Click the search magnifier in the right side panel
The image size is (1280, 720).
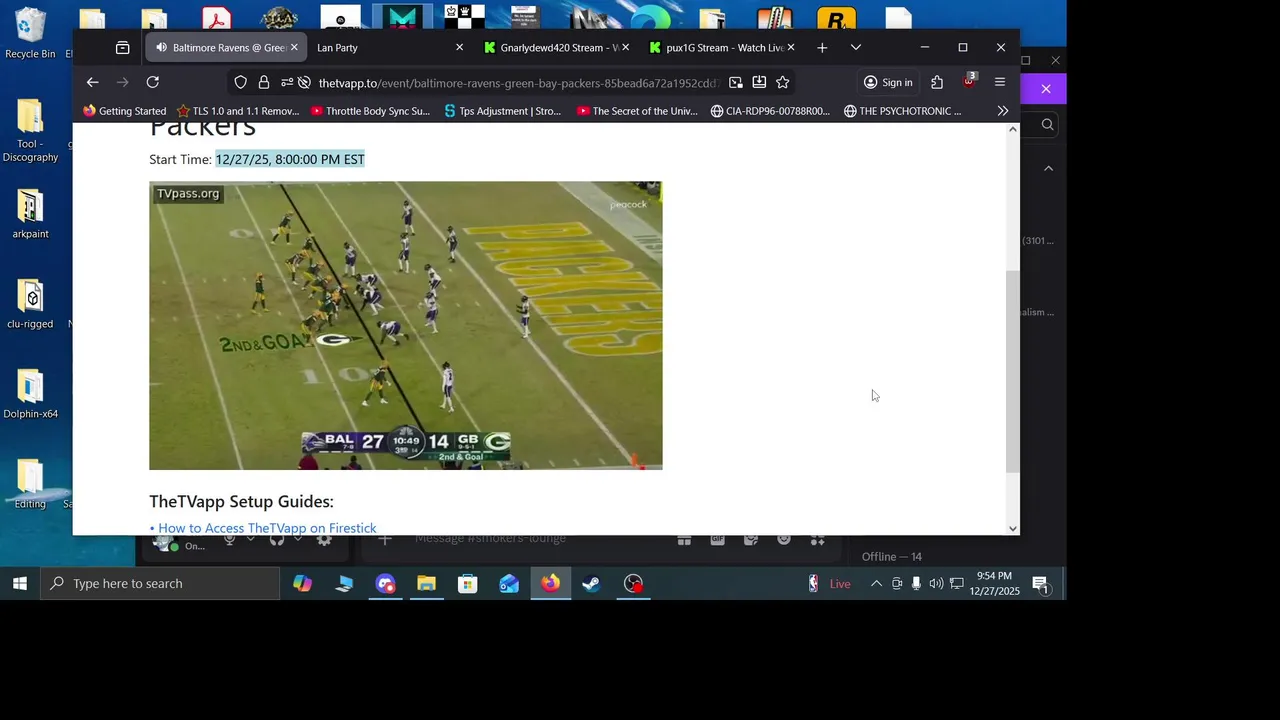click(x=1047, y=125)
